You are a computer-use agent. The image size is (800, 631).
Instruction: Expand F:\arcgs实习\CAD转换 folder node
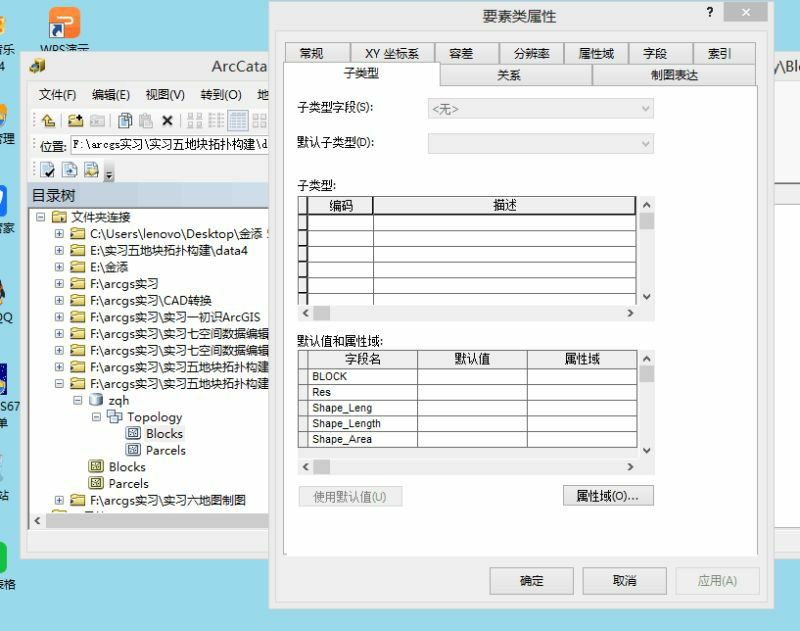(59, 300)
